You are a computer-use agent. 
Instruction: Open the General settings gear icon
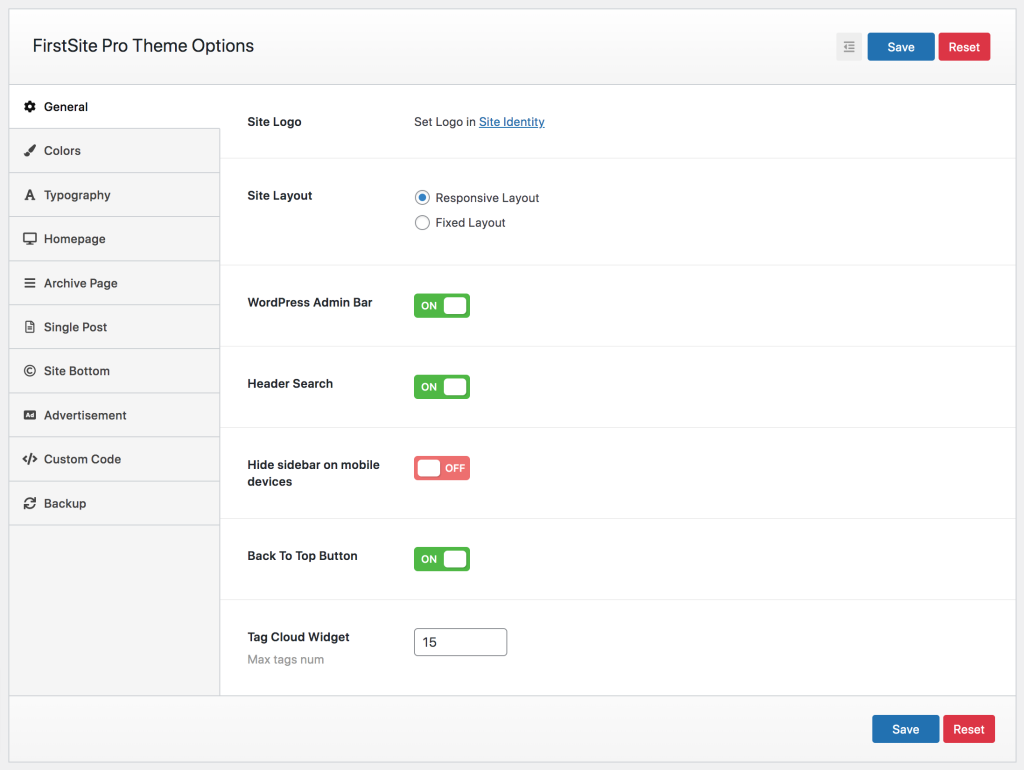click(x=30, y=106)
